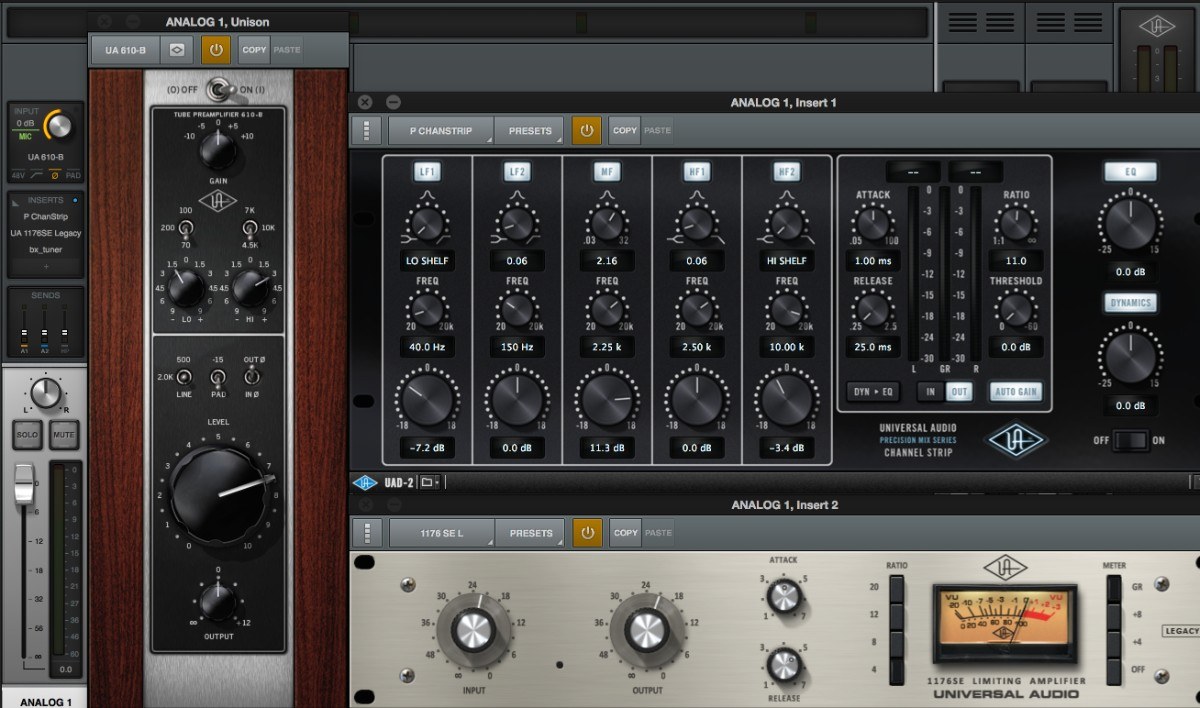Toggle power button in the Unison window
1200x708 pixels.
pos(216,49)
